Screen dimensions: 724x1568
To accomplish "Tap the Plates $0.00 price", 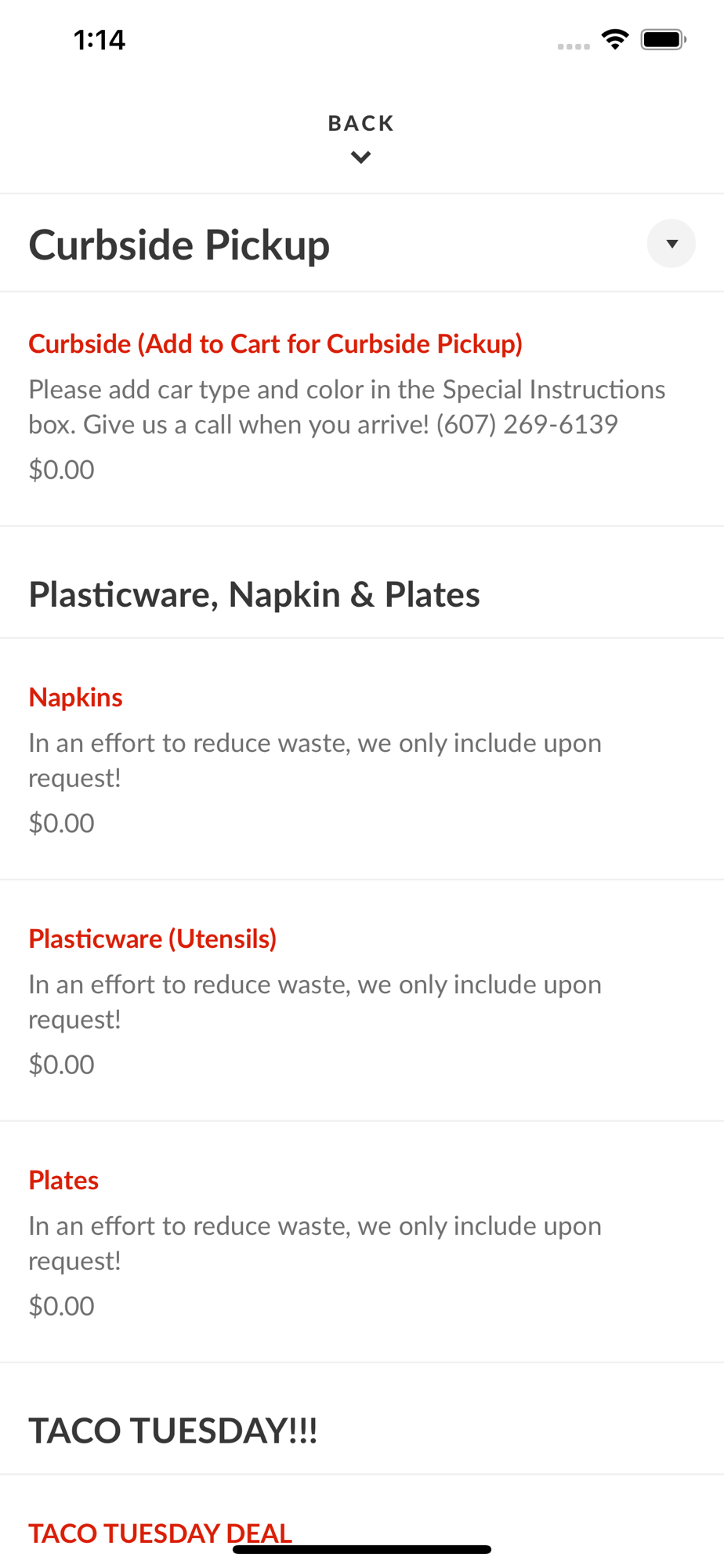I will (61, 1306).
